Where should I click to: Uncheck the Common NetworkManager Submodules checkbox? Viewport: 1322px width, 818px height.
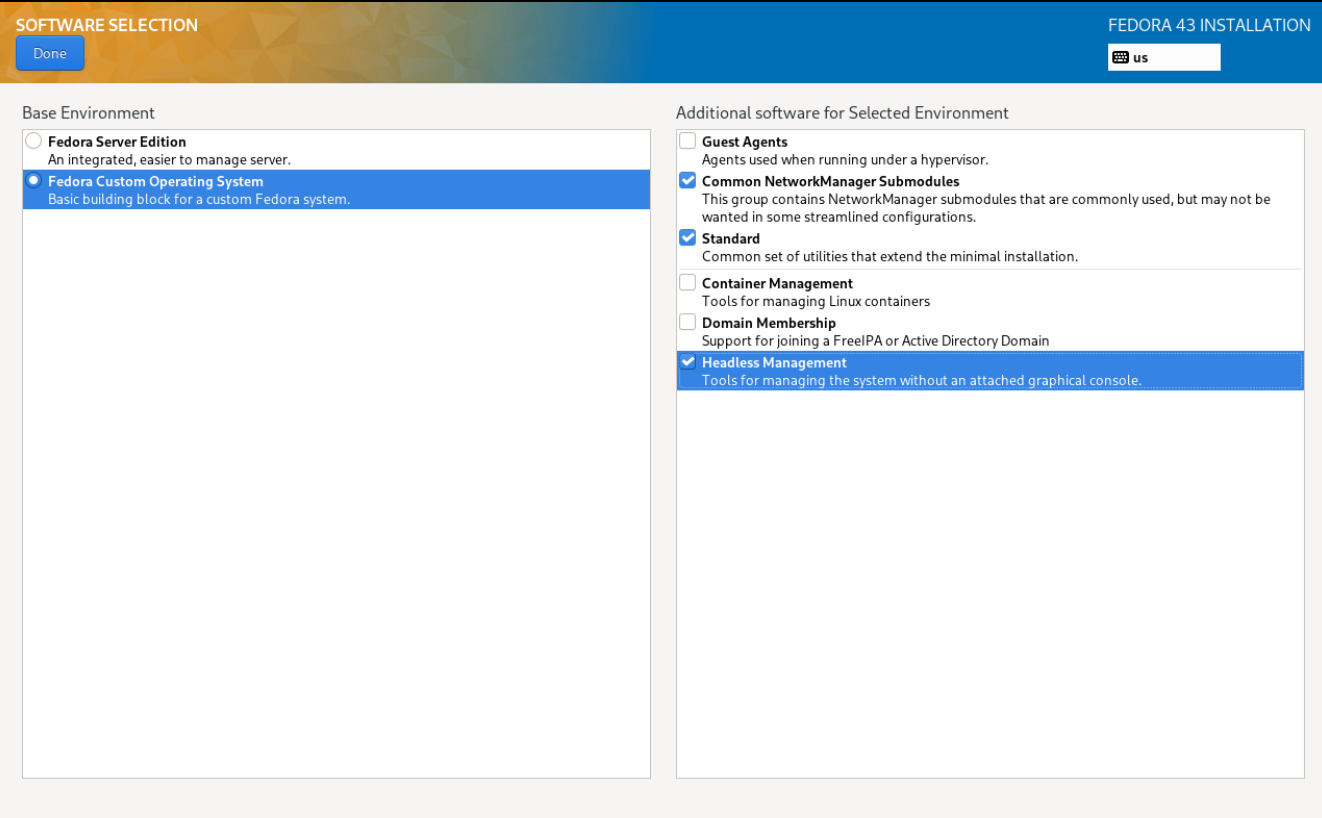[687, 181]
